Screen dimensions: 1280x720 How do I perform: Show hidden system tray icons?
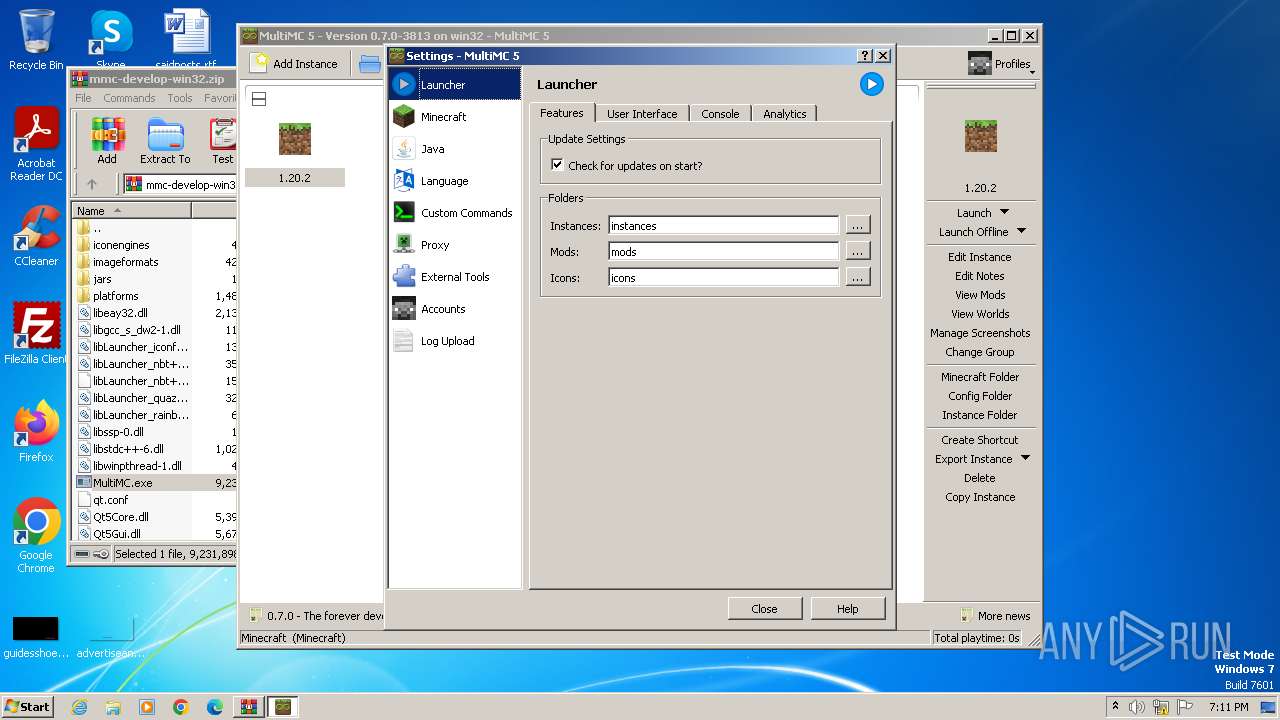[x=1115, y=706]
